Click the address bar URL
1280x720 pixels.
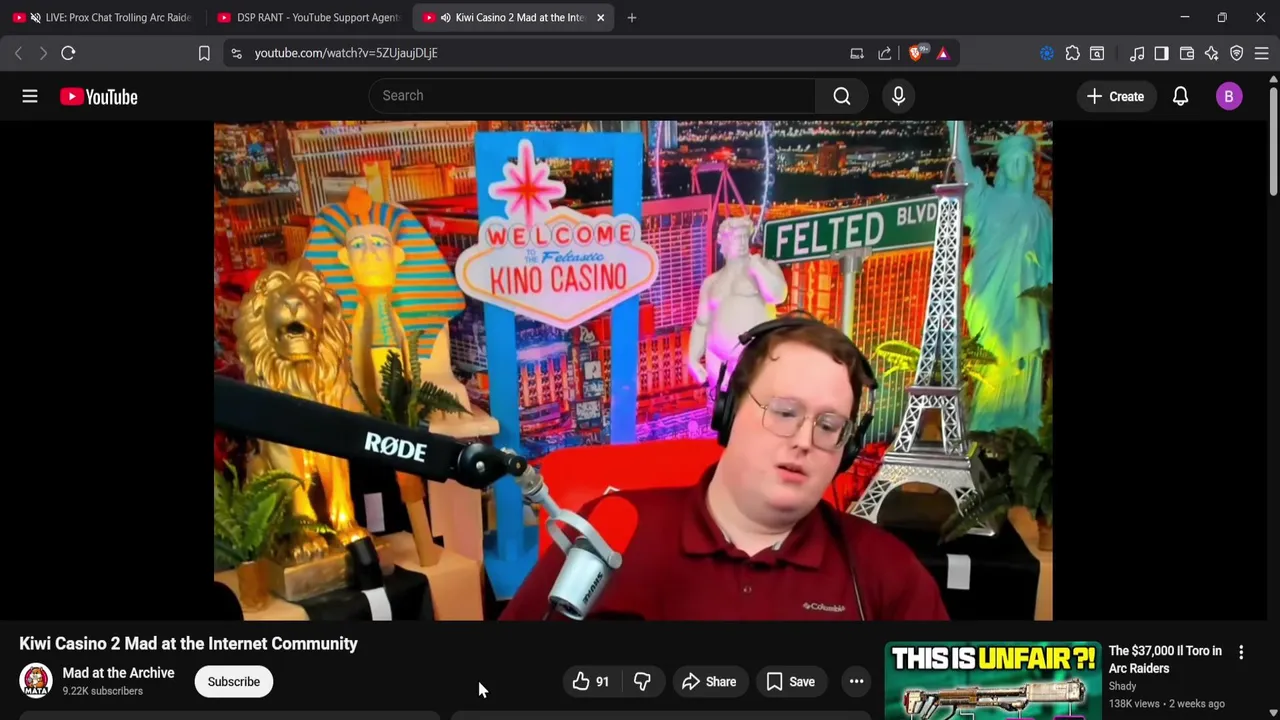[x=346, y=53]
